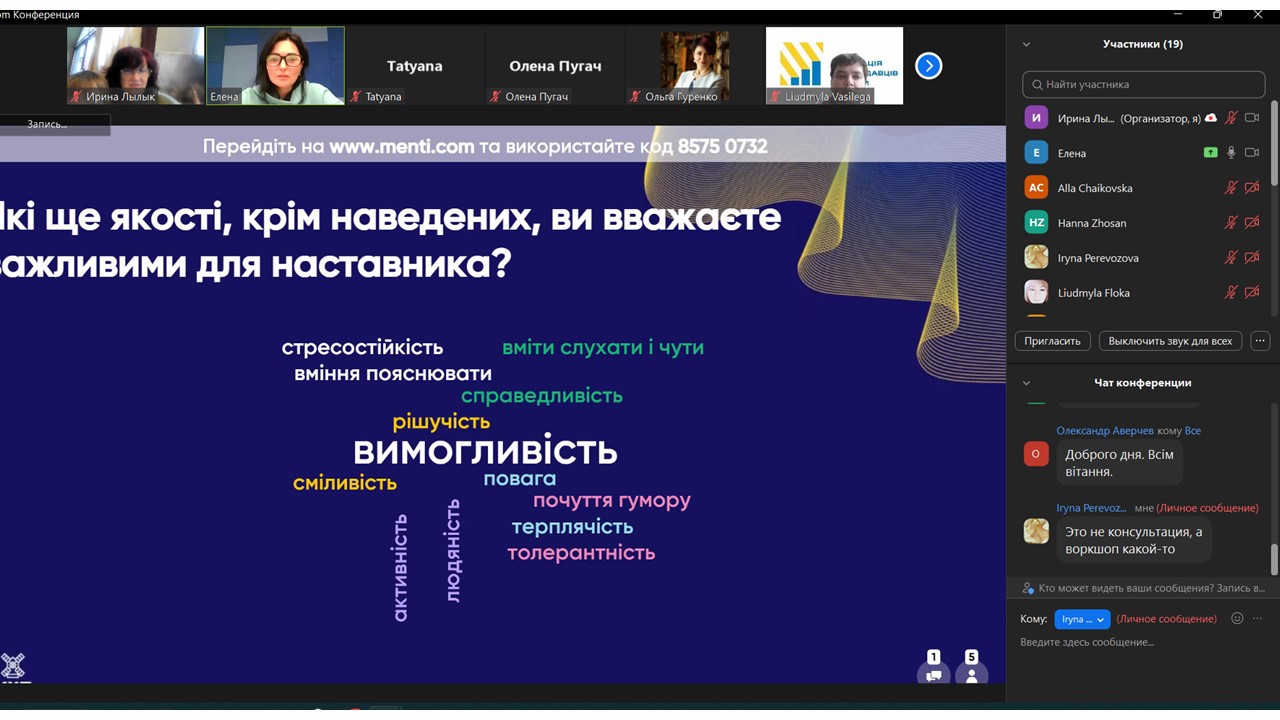Click the Найти участника search field
The width and height of the screenshot is (1280, 720).
tap(1143, 85)
